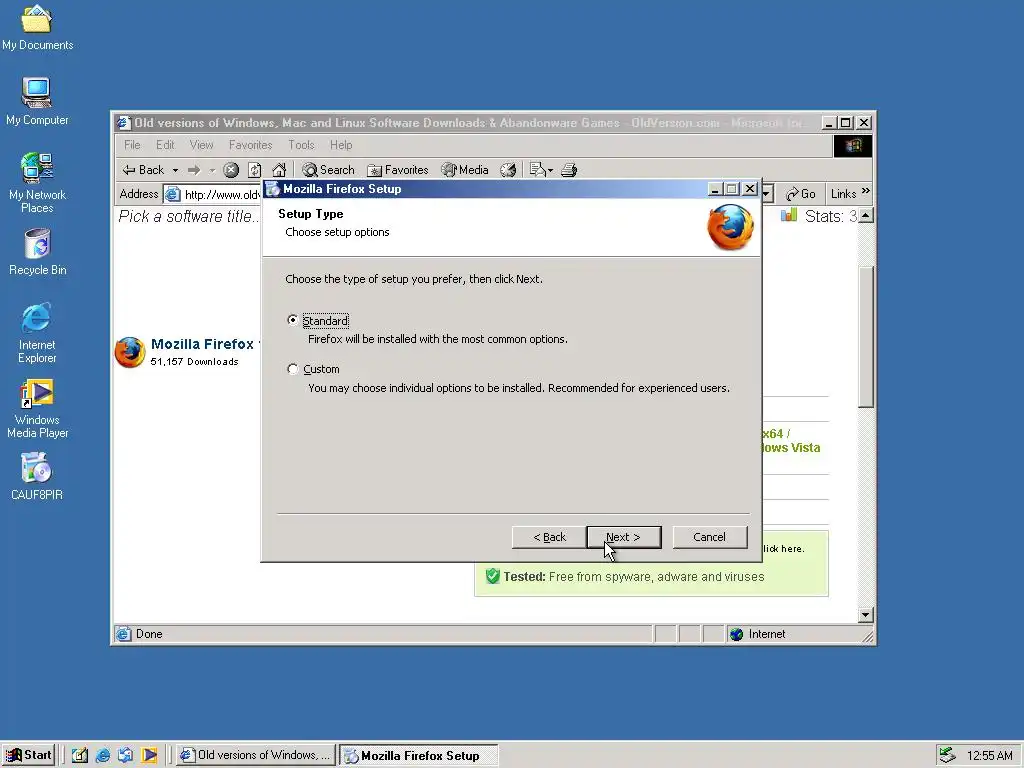The image size is (1024, 768).
Task: Open the Favorites toolbar button in IE
Action: (398, 170)
